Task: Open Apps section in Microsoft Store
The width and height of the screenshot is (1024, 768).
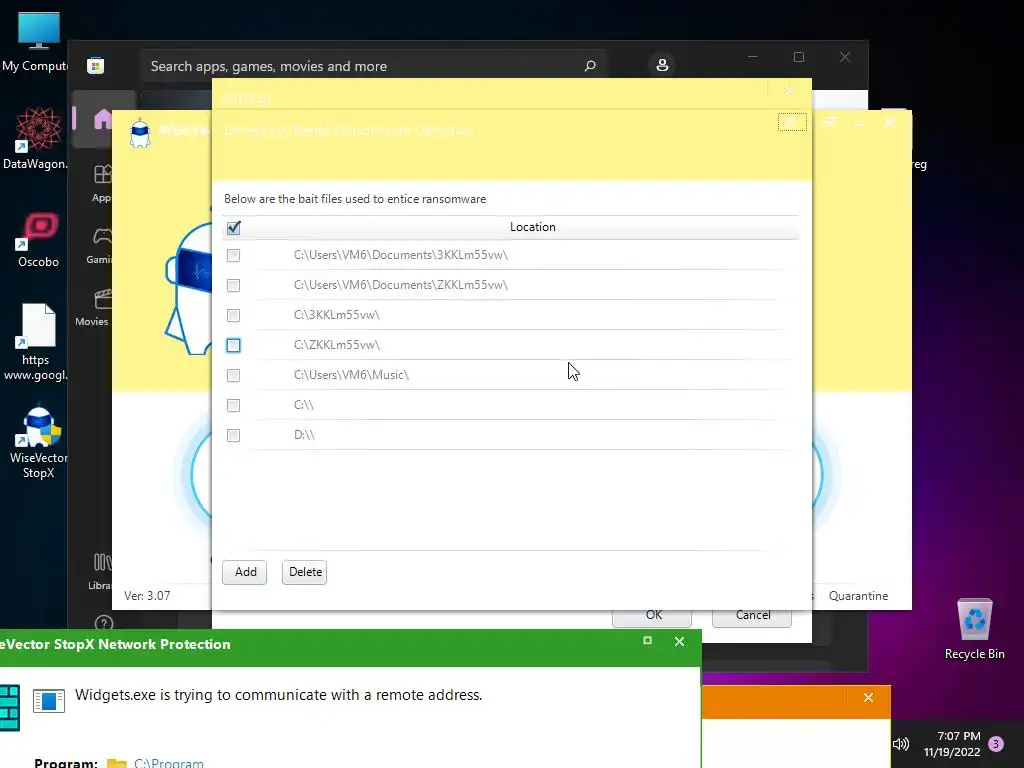Action: click(x=103, y=183)
